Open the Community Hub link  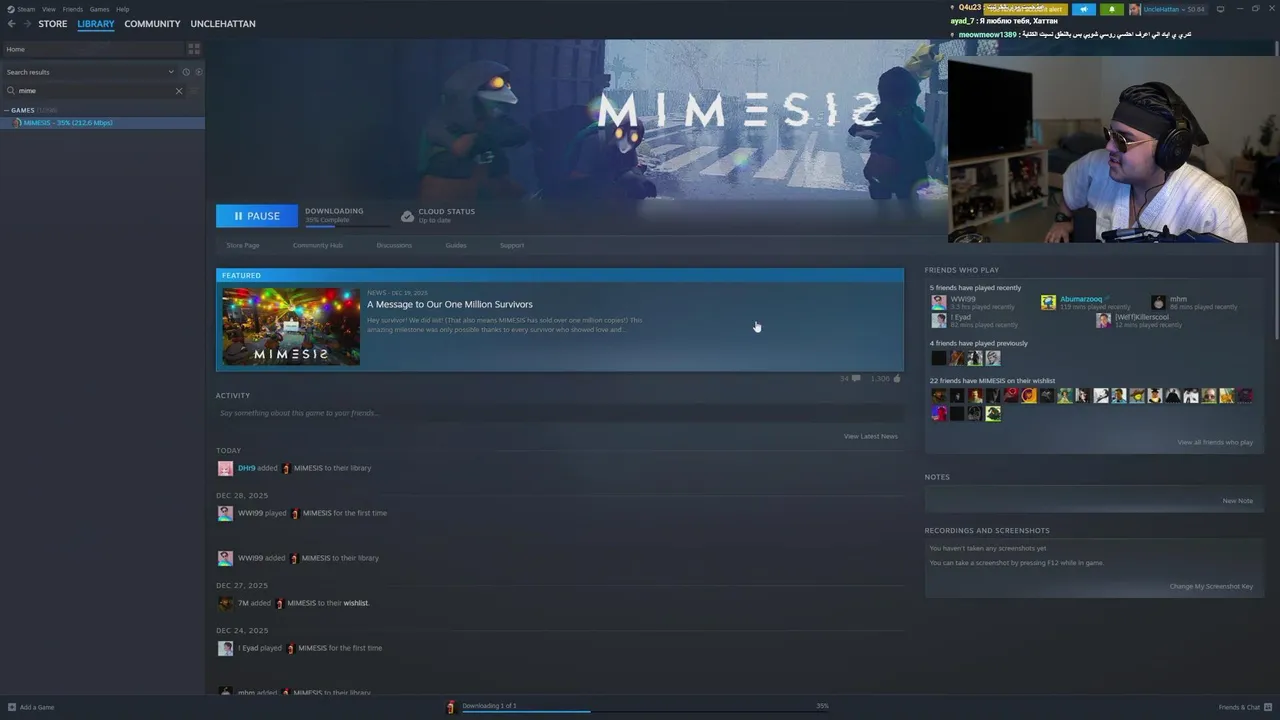(x=318, y=245)
